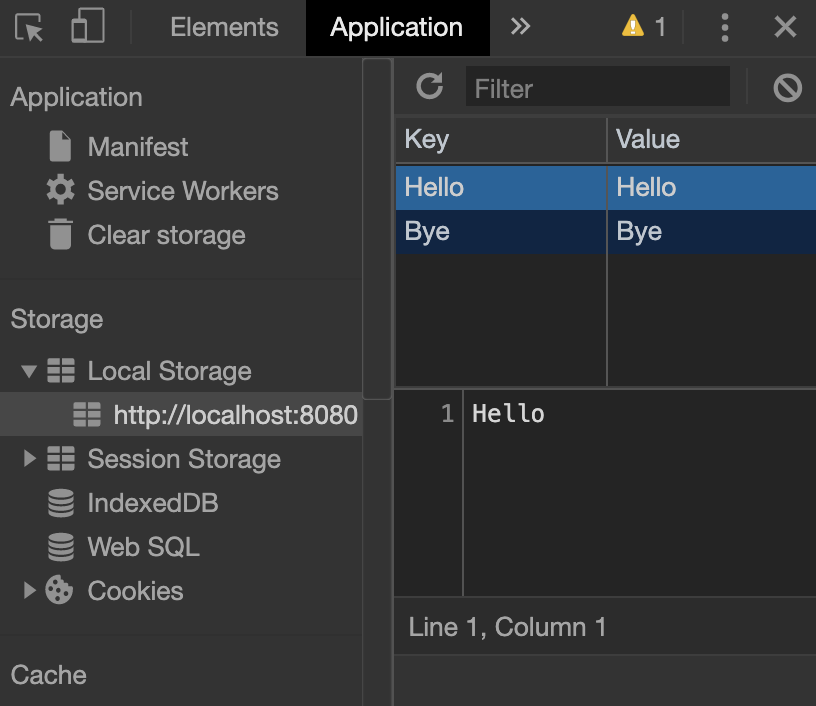The height and width of the screenshot is (706, 816).
Task: Select the IndexedDB item
Action: click(152, 503)
